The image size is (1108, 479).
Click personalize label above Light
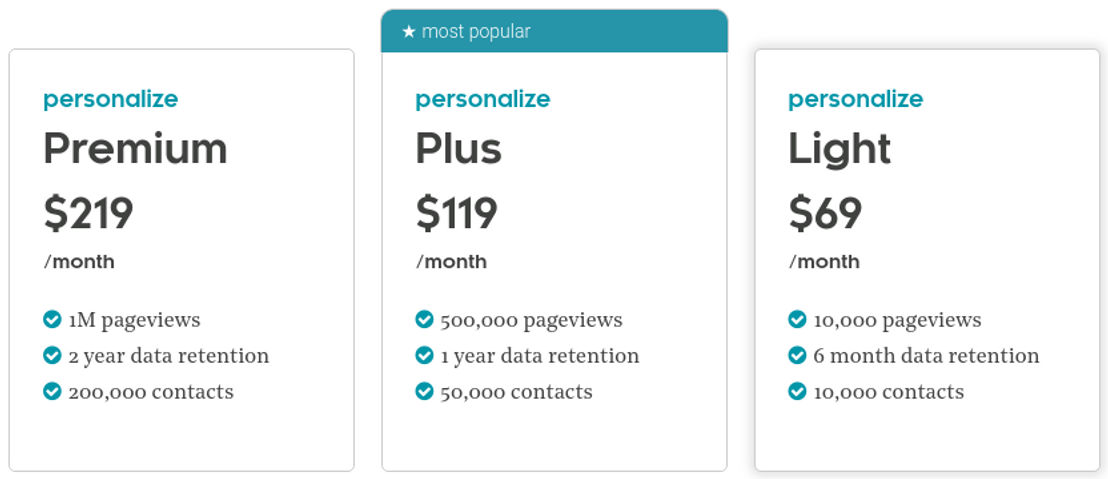pos(856,100)
